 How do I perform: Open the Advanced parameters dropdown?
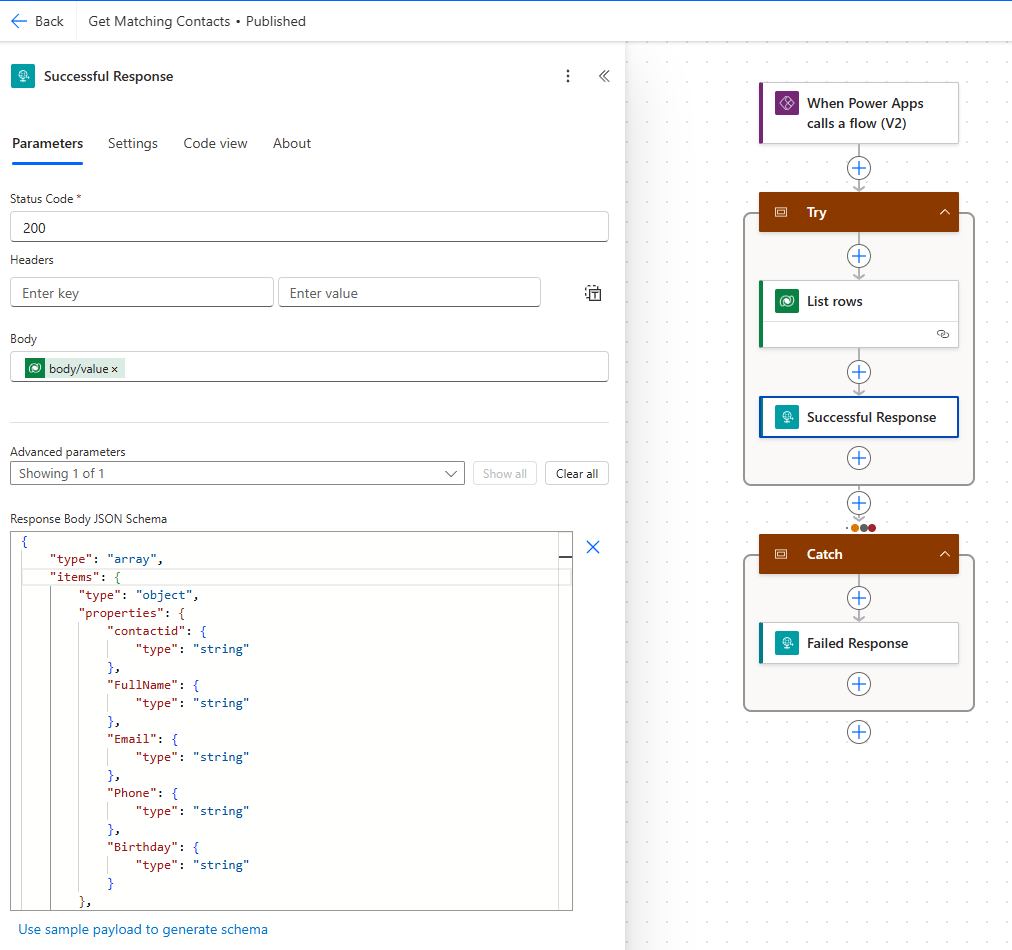click(237, 473)
